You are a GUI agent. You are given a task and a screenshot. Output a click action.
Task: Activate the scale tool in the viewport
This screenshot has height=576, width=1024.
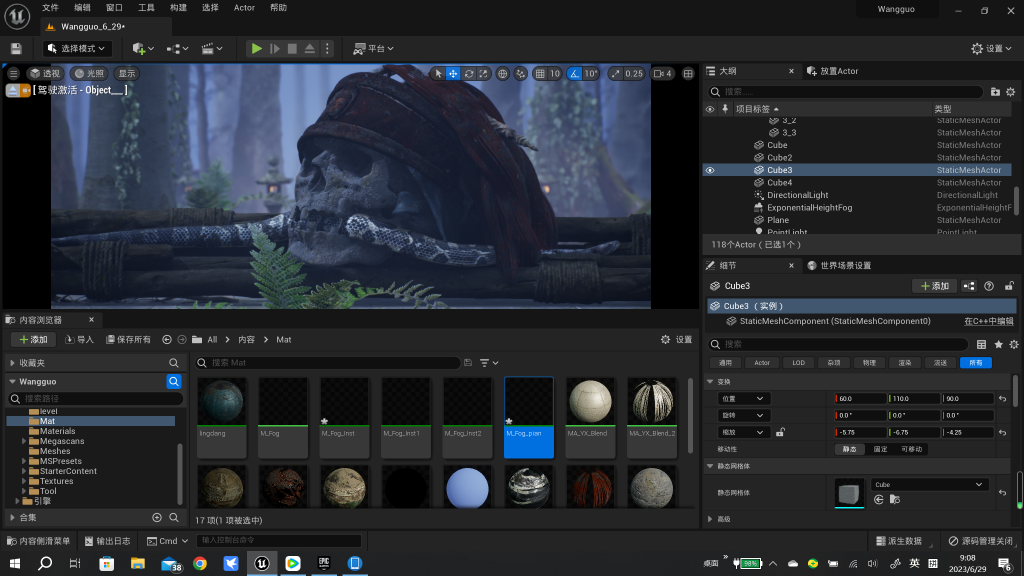click(x=483, y=74)
